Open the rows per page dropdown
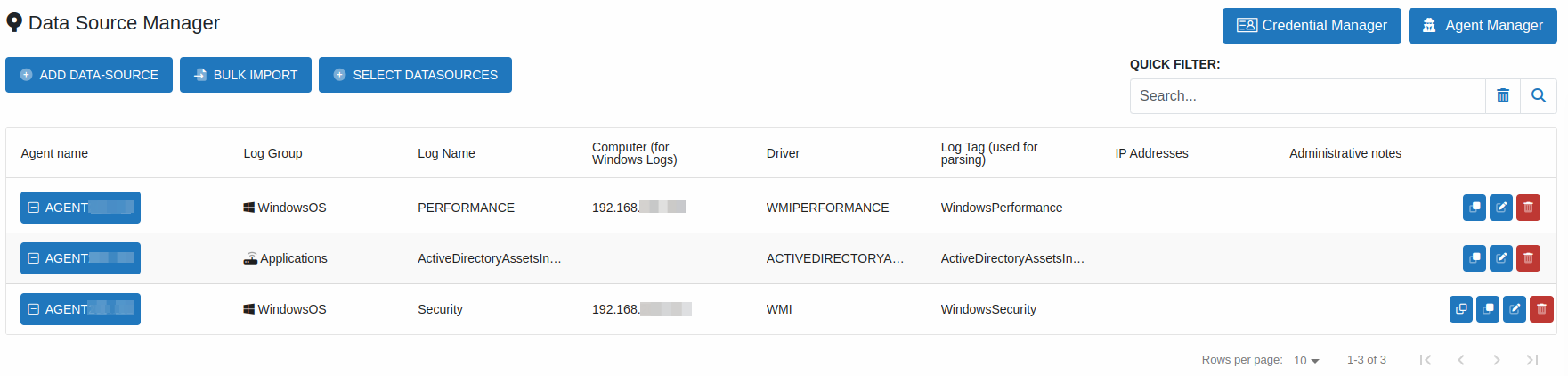Viewport: 1568px width, 376px height. coord(1306,361)
